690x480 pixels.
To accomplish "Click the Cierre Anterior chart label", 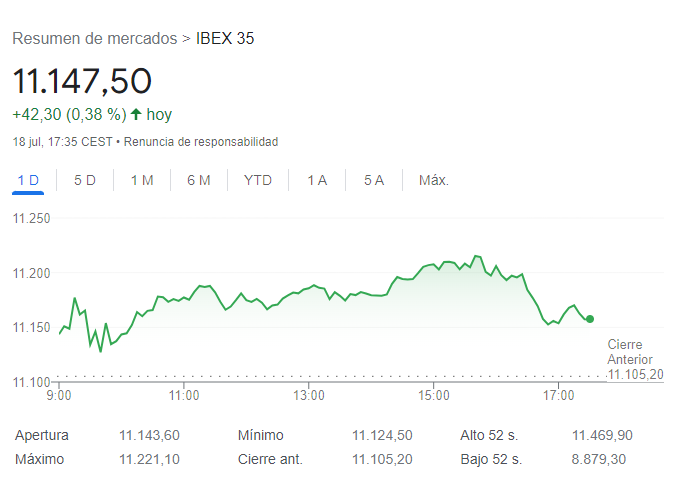I will [630, 352].
